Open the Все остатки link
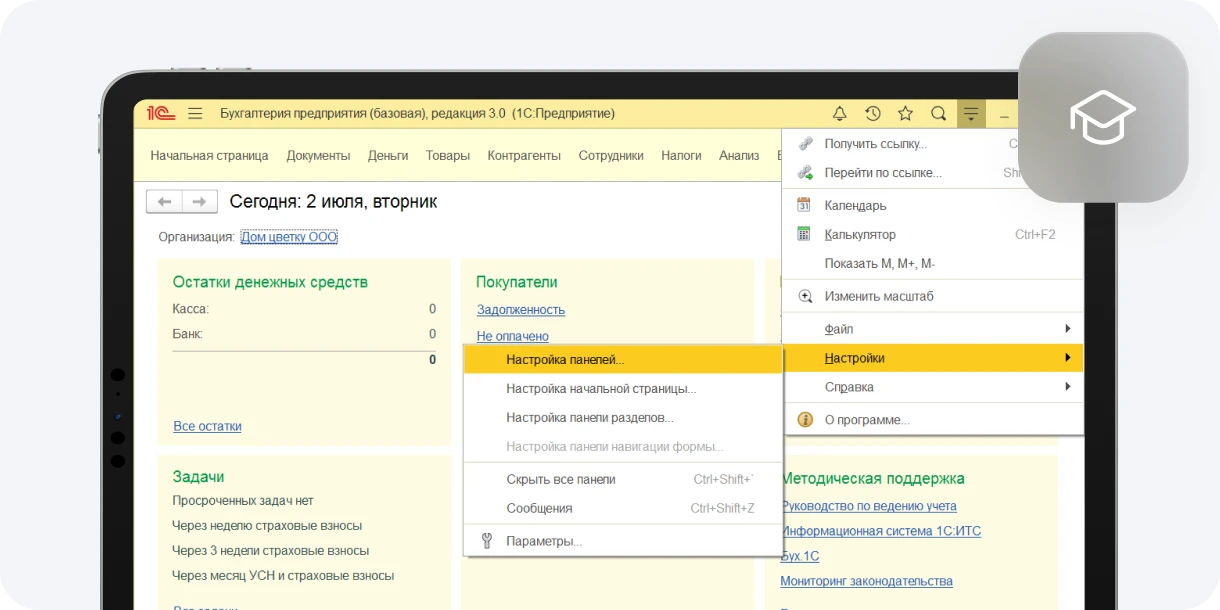This screenshot has height=610, width=1220. pyautogui.click(x=207, y=426)
